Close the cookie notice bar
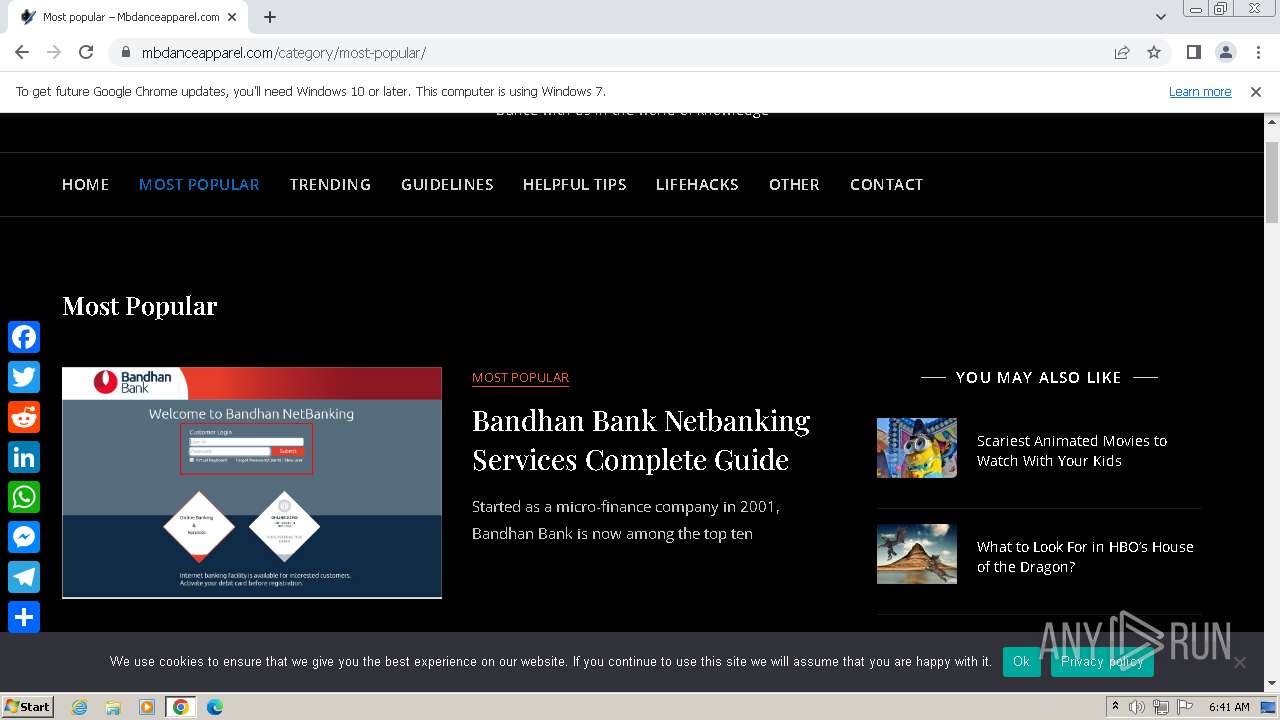The height and width of the screenshot is (720, 1280). coord(1240,662)
